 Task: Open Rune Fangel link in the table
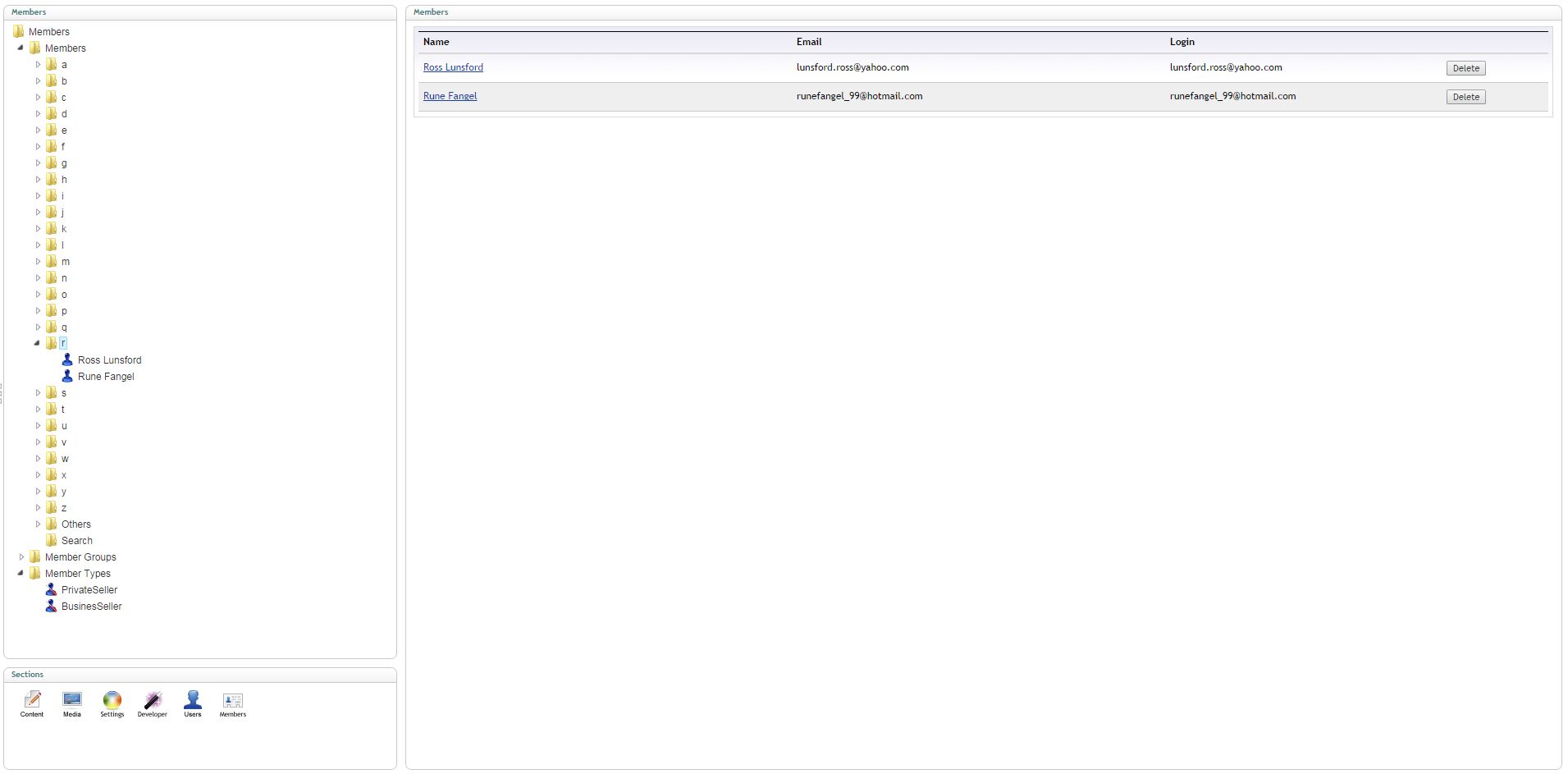point(450,96)
